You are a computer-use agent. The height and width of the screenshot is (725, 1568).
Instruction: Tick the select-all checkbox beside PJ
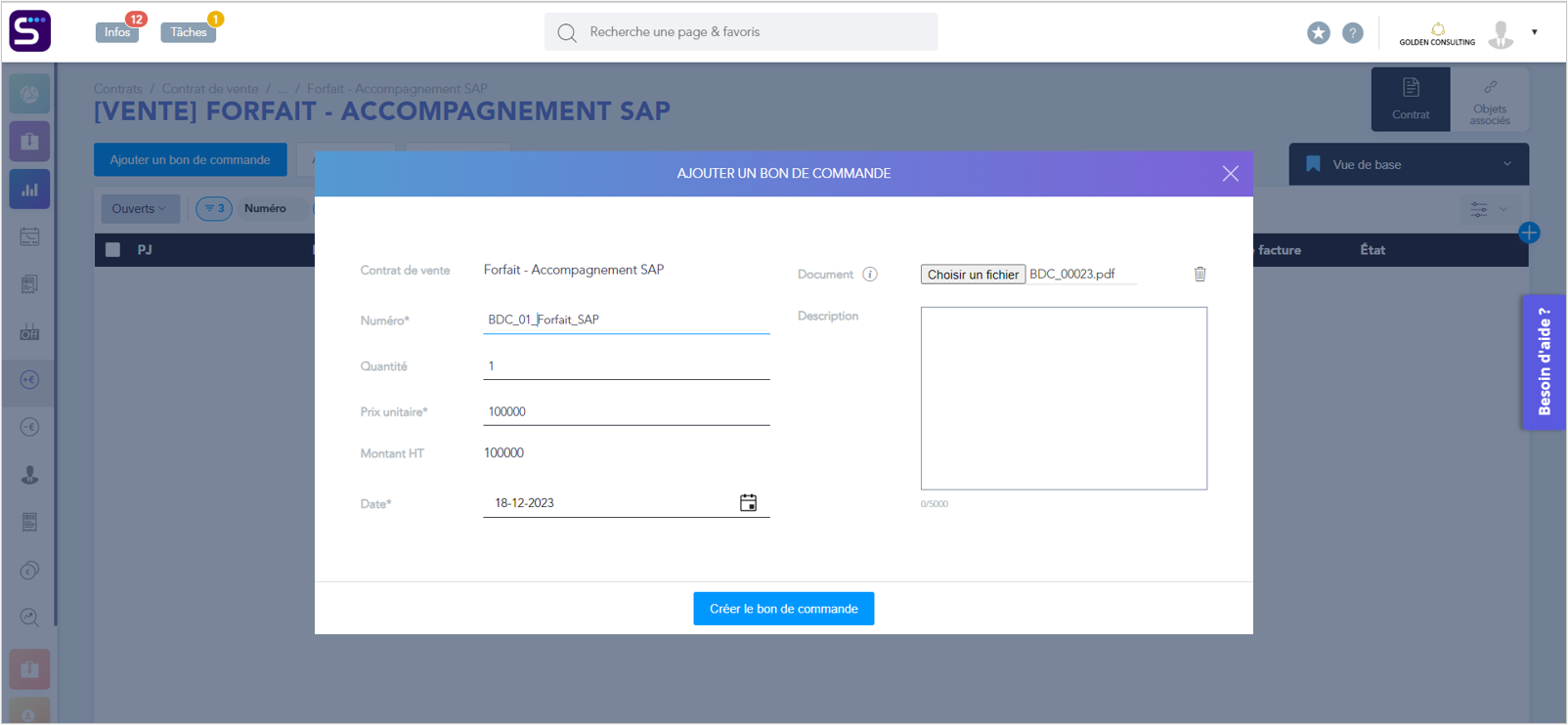(113, 250)
